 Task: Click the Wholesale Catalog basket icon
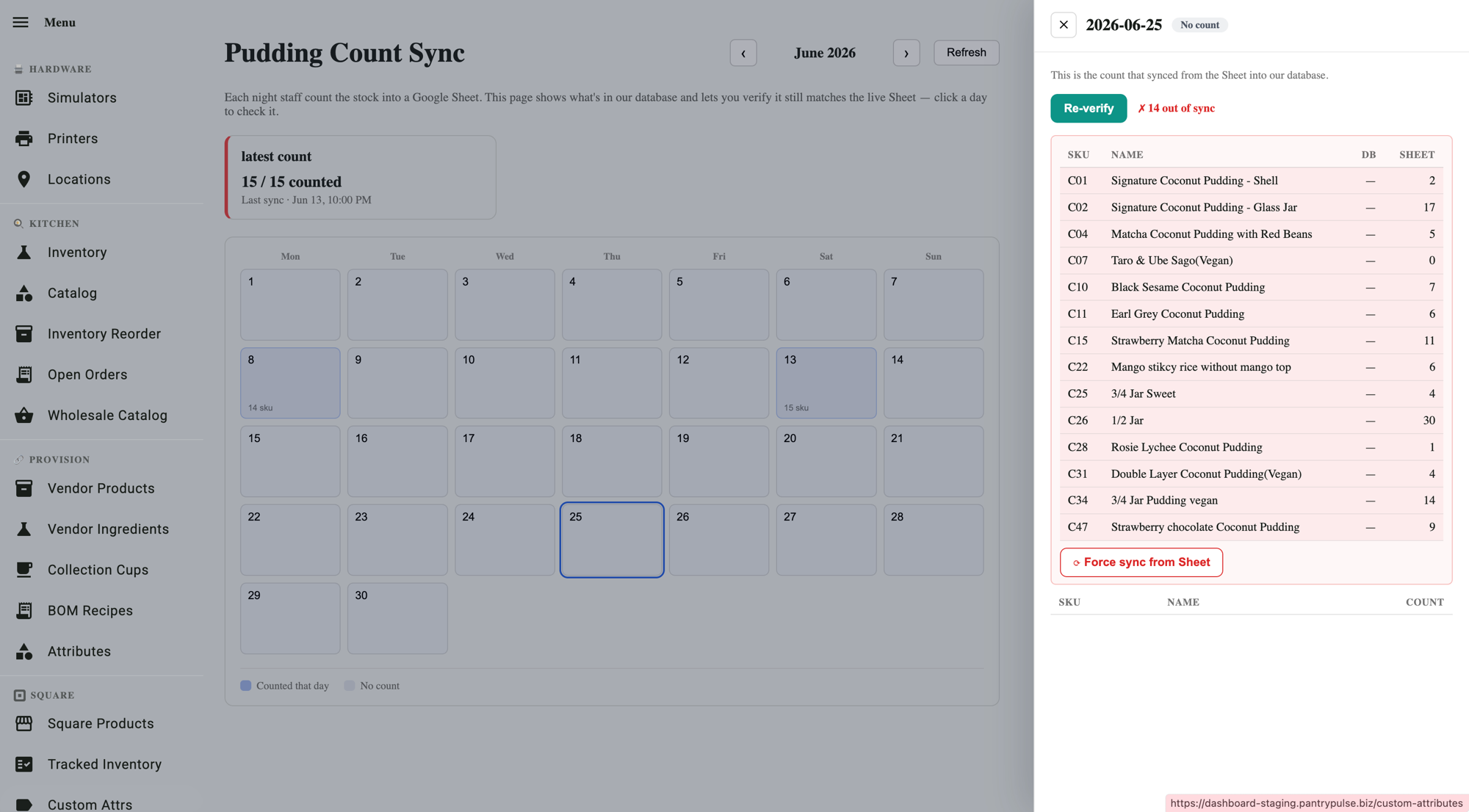pyautogui.click(x=24, y=416)
